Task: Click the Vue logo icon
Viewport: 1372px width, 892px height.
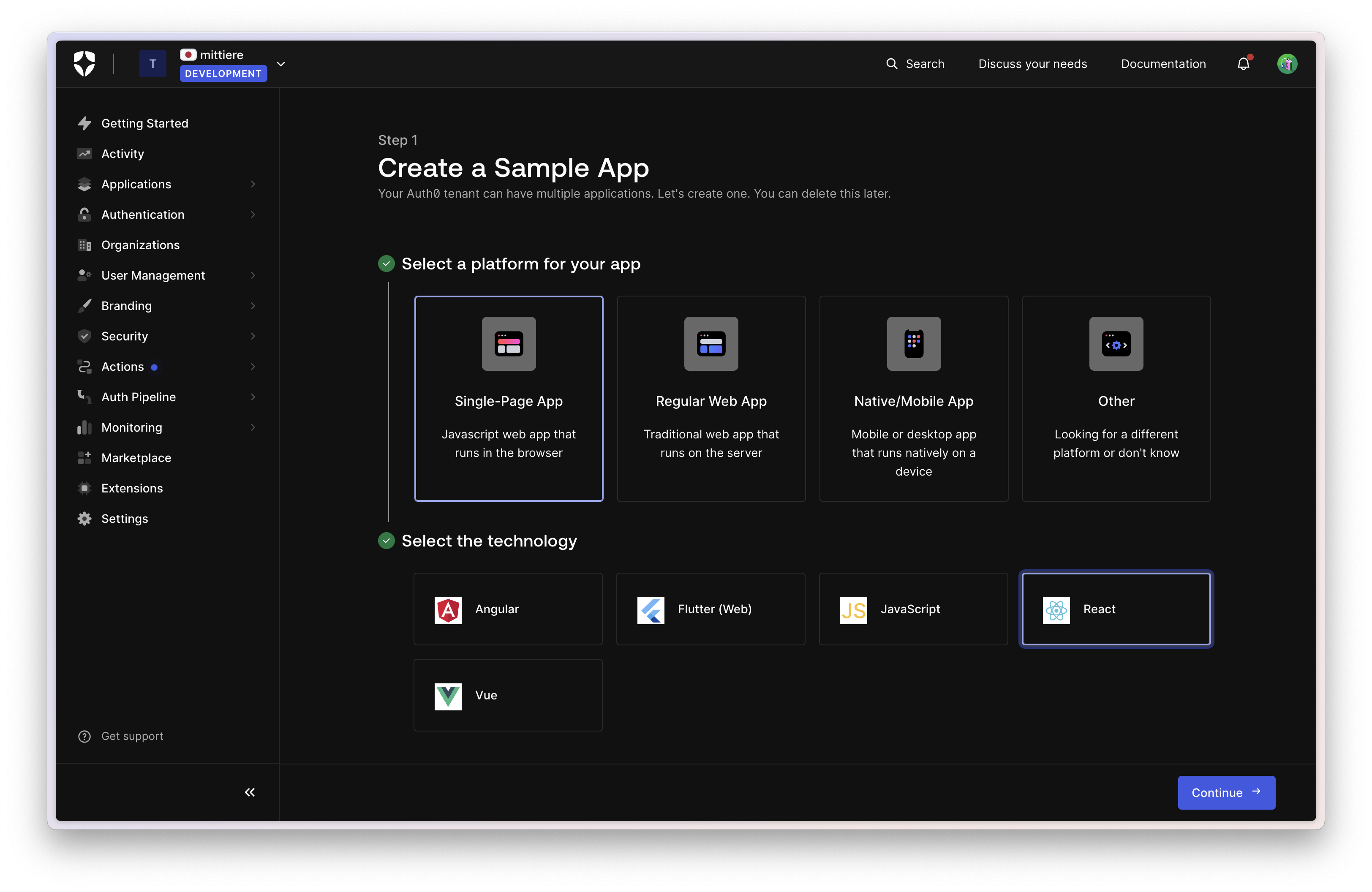Action: pyautogui.click(x=448, y=696)
